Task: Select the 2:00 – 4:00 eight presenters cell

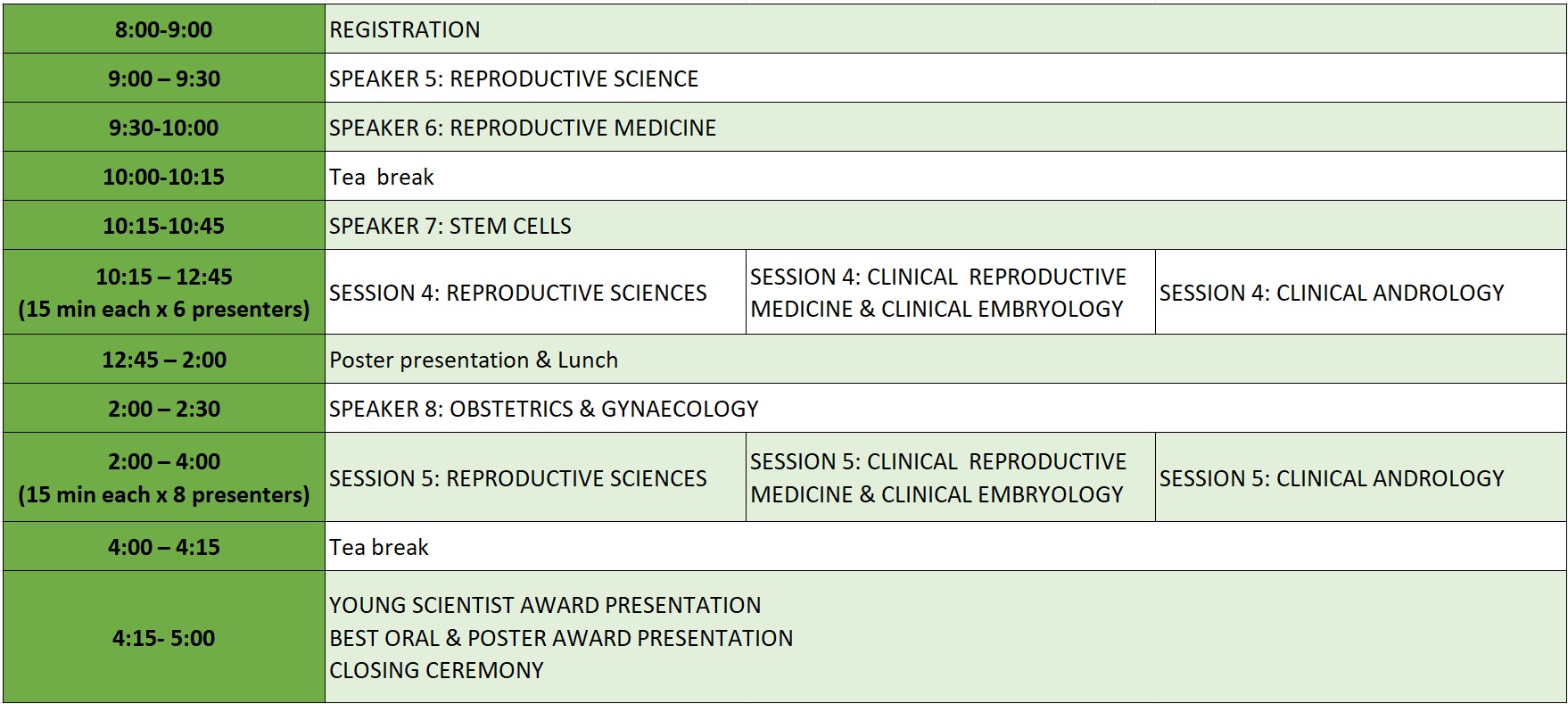Action: pyautogui.click(x=163, y=478)
